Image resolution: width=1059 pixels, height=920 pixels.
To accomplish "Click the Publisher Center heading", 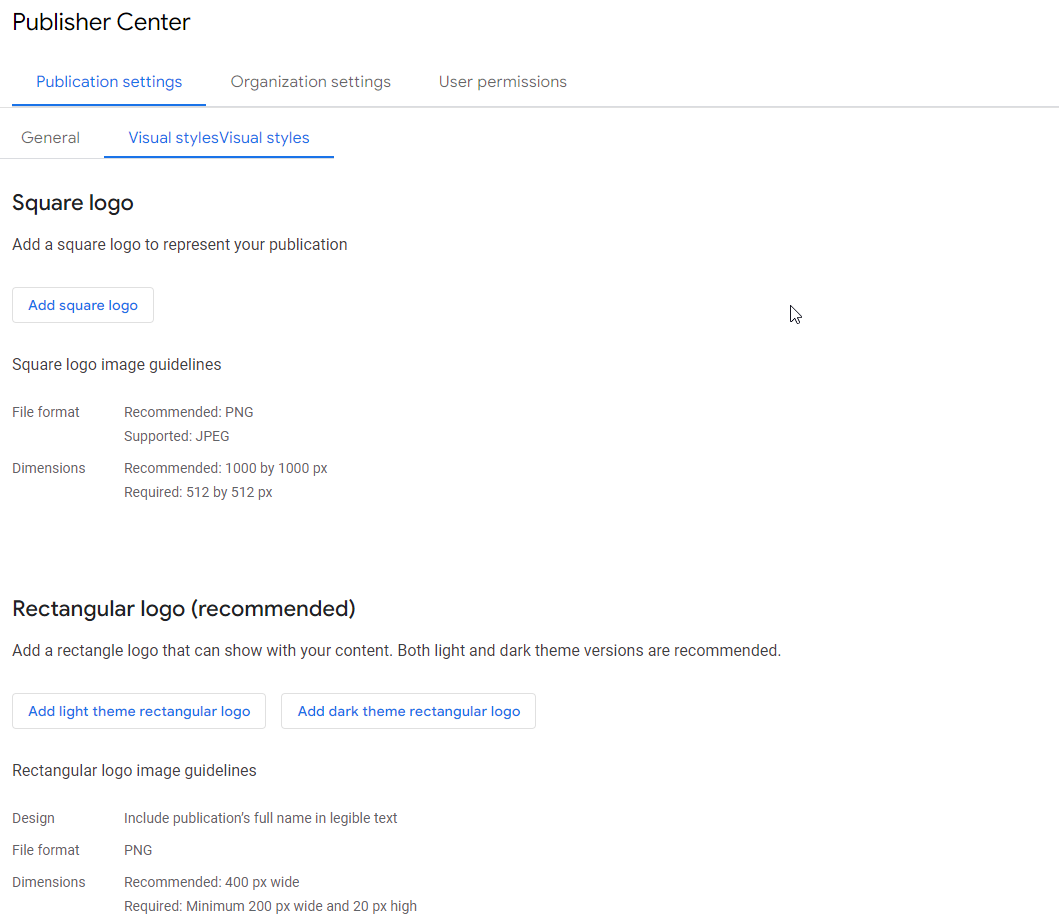I will (100, 22).
